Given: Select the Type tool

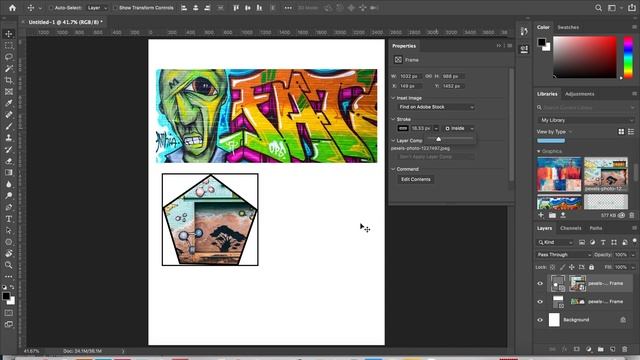Looking at the screenshot, I should pos(9,219).
